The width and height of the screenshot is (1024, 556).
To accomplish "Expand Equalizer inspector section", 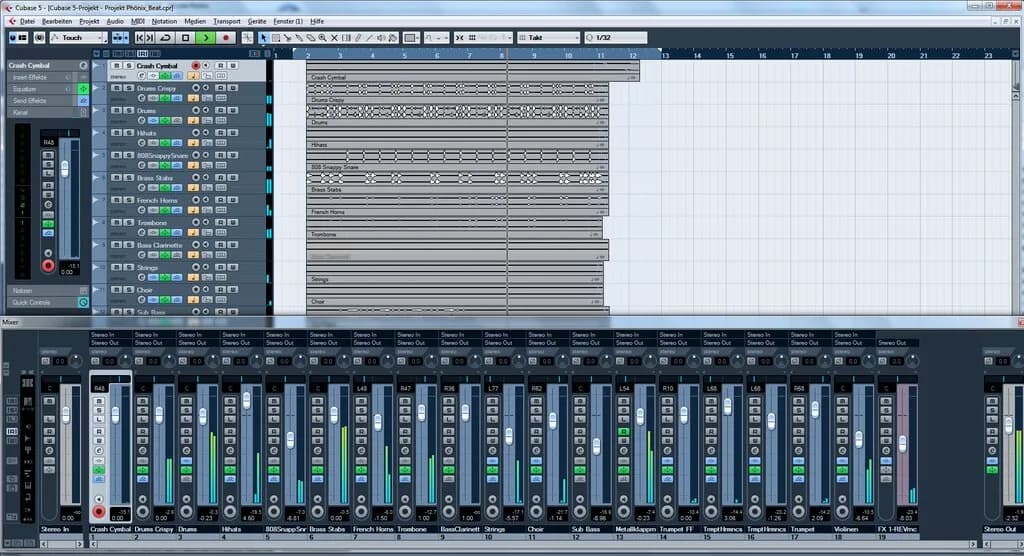I will click(x=47, y=89).
